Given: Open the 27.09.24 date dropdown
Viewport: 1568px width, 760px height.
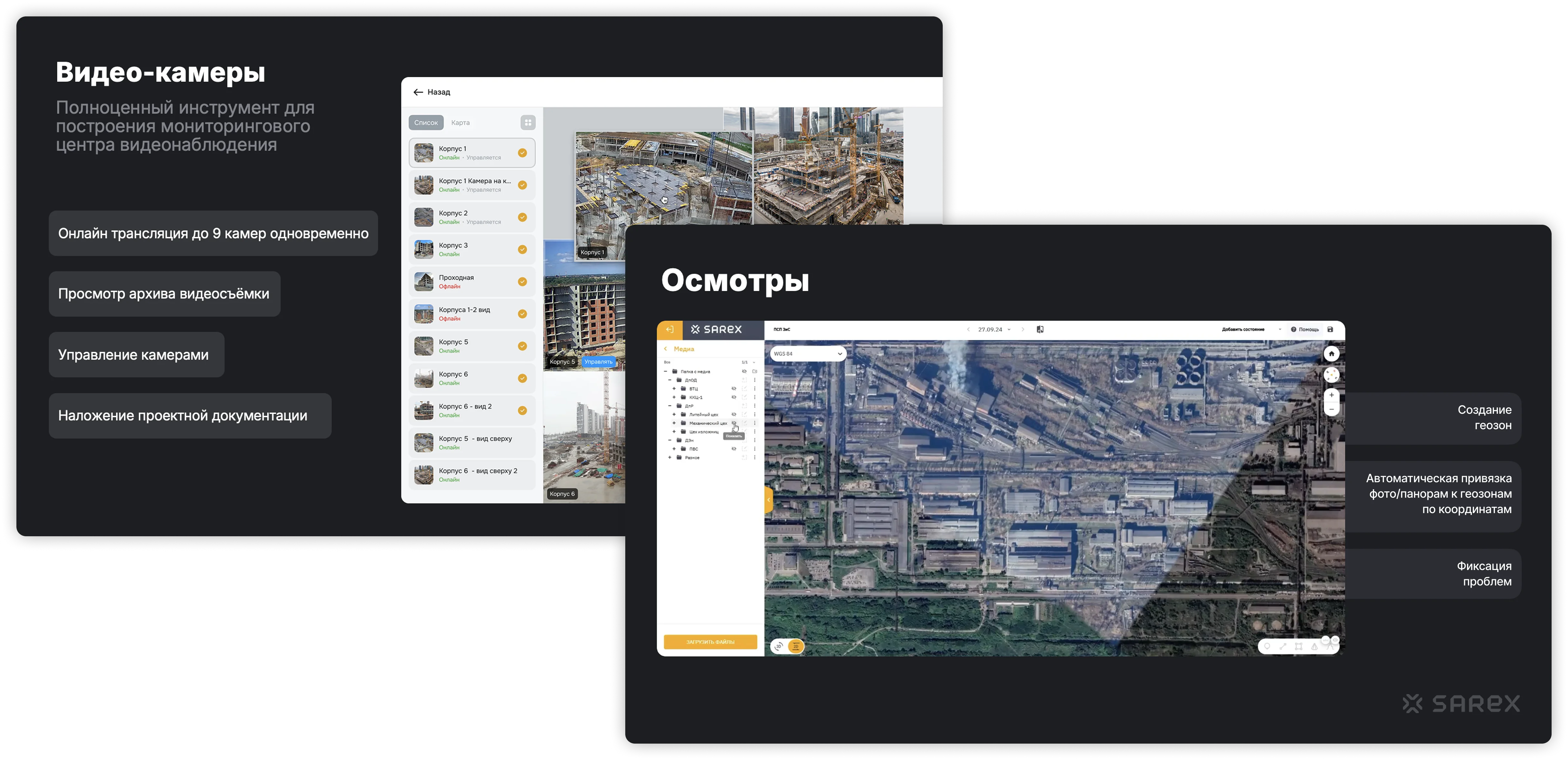Looking at the screenshot, I should pos(994,330).
